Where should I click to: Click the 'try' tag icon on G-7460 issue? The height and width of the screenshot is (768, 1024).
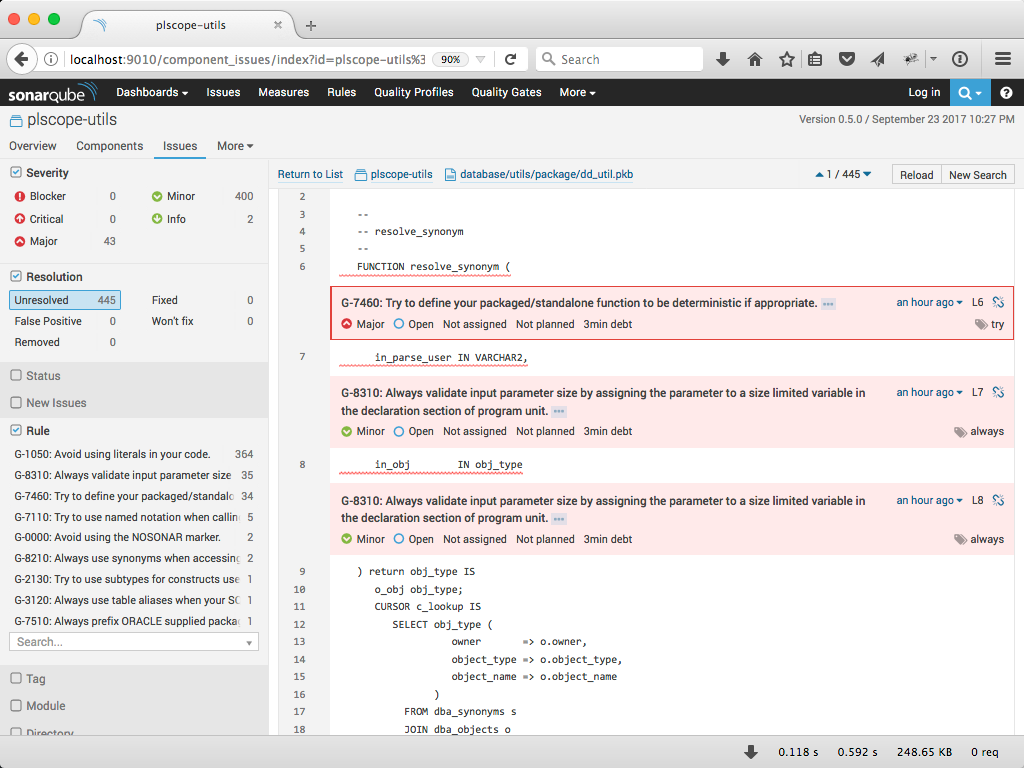point(981,324)
